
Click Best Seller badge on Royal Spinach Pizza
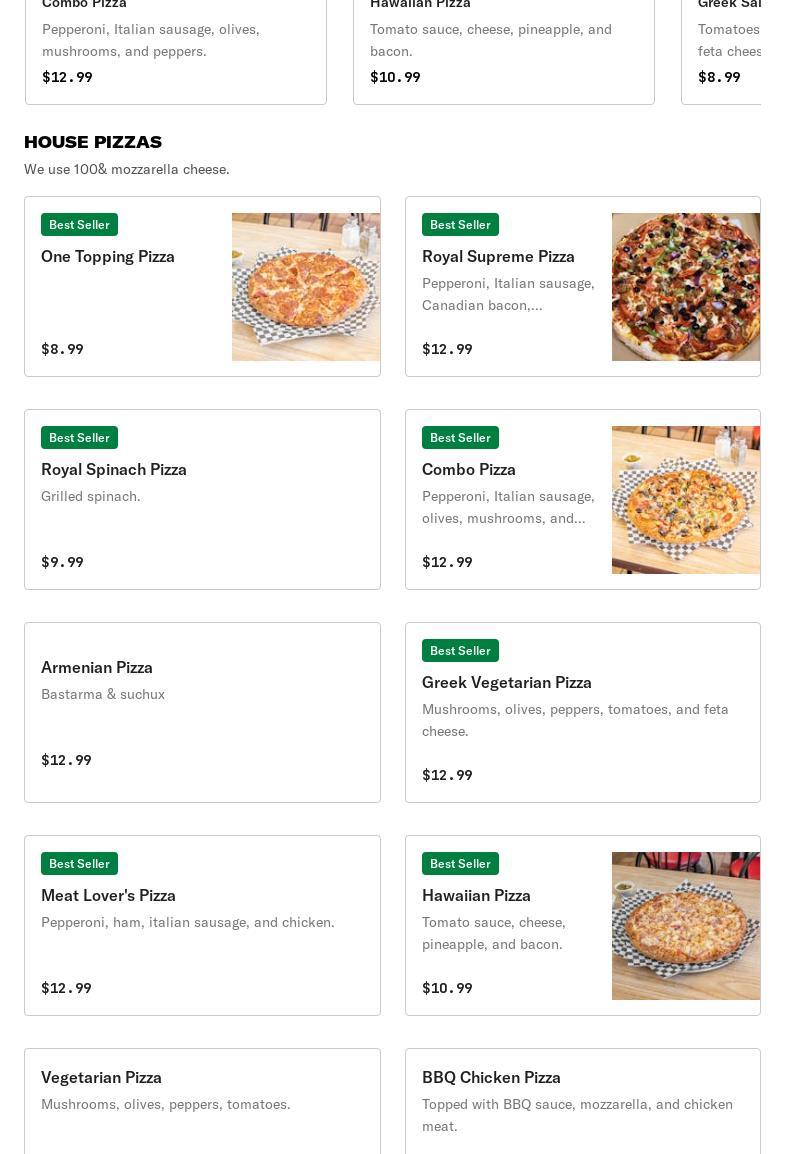(79, 438)
